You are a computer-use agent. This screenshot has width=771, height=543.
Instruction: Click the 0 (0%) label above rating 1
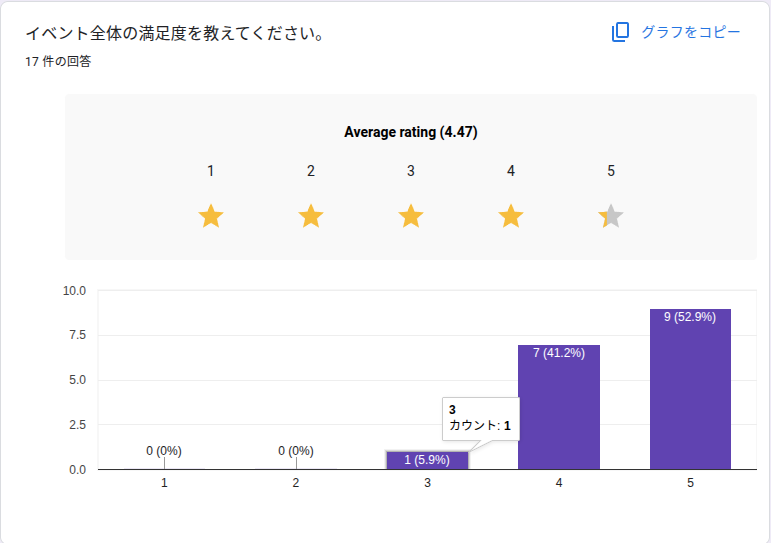coord(164,451)
